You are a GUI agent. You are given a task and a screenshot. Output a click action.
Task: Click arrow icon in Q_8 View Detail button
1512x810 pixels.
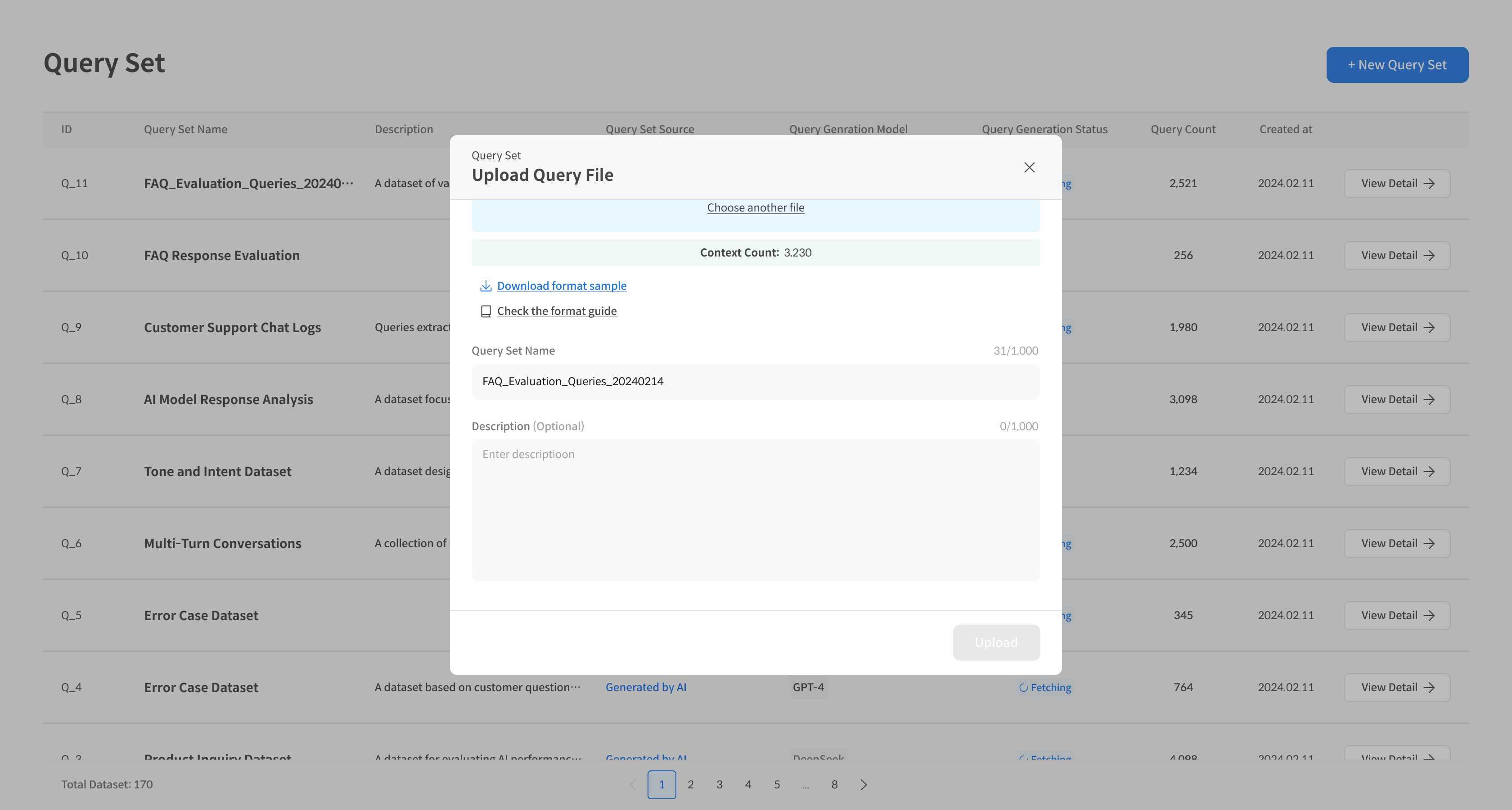[1429, 400]
